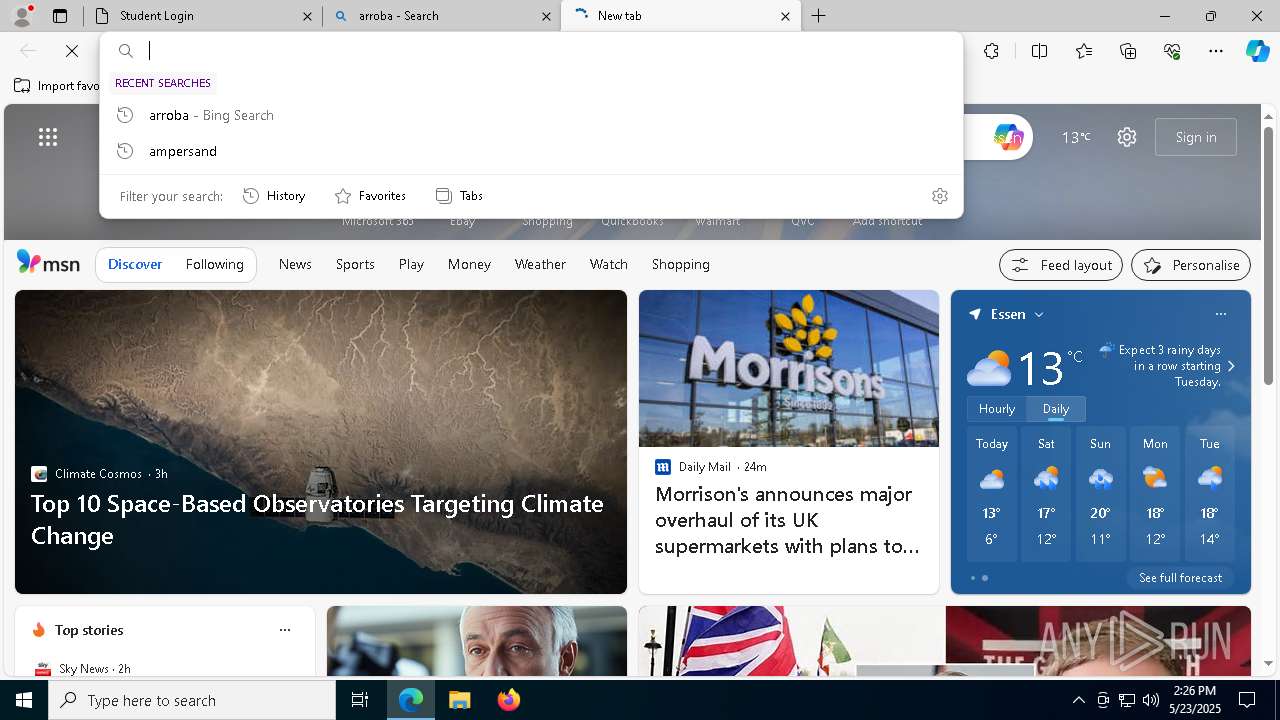This screenshot has width=1280, height=720.
Task: Open the Shopping category
Action: point(680,264)
